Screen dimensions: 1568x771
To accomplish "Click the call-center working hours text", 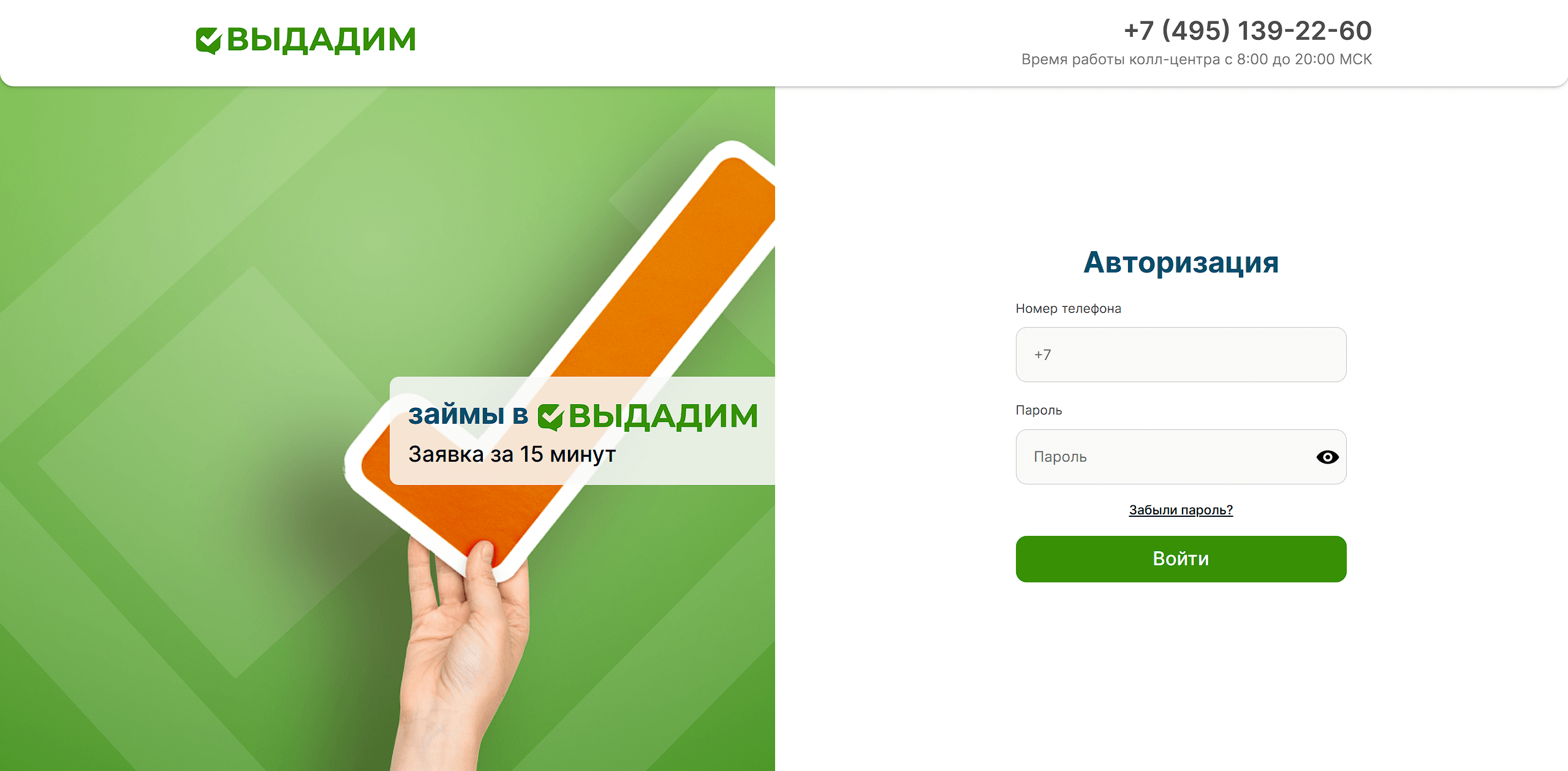I will (x=1196, y=59).
